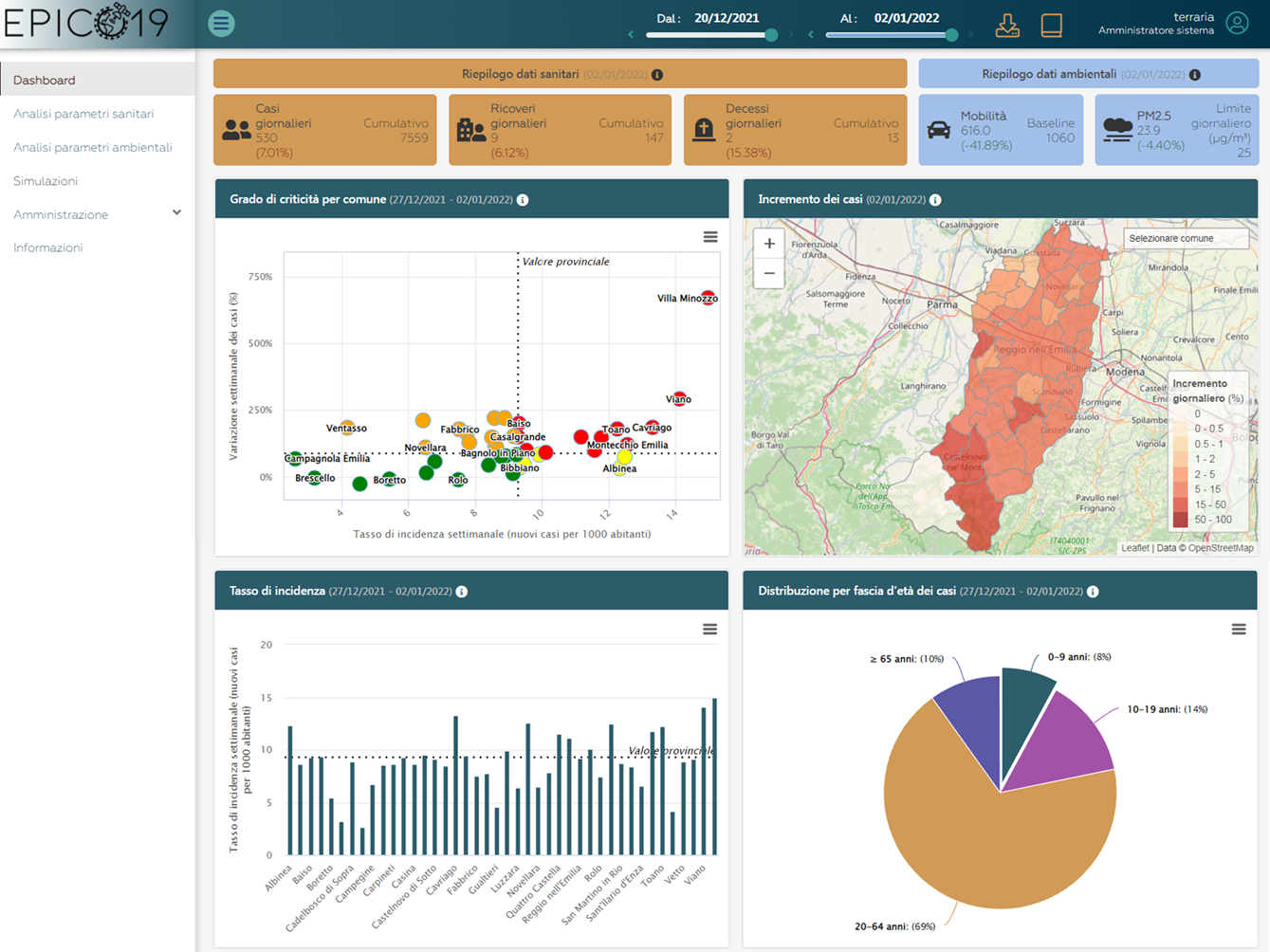Image resolution: width=1270 pixels, height=952 pixels.
Task: Toggle the sidebar hamburger menu button
Action: click(x=221, y=23)
